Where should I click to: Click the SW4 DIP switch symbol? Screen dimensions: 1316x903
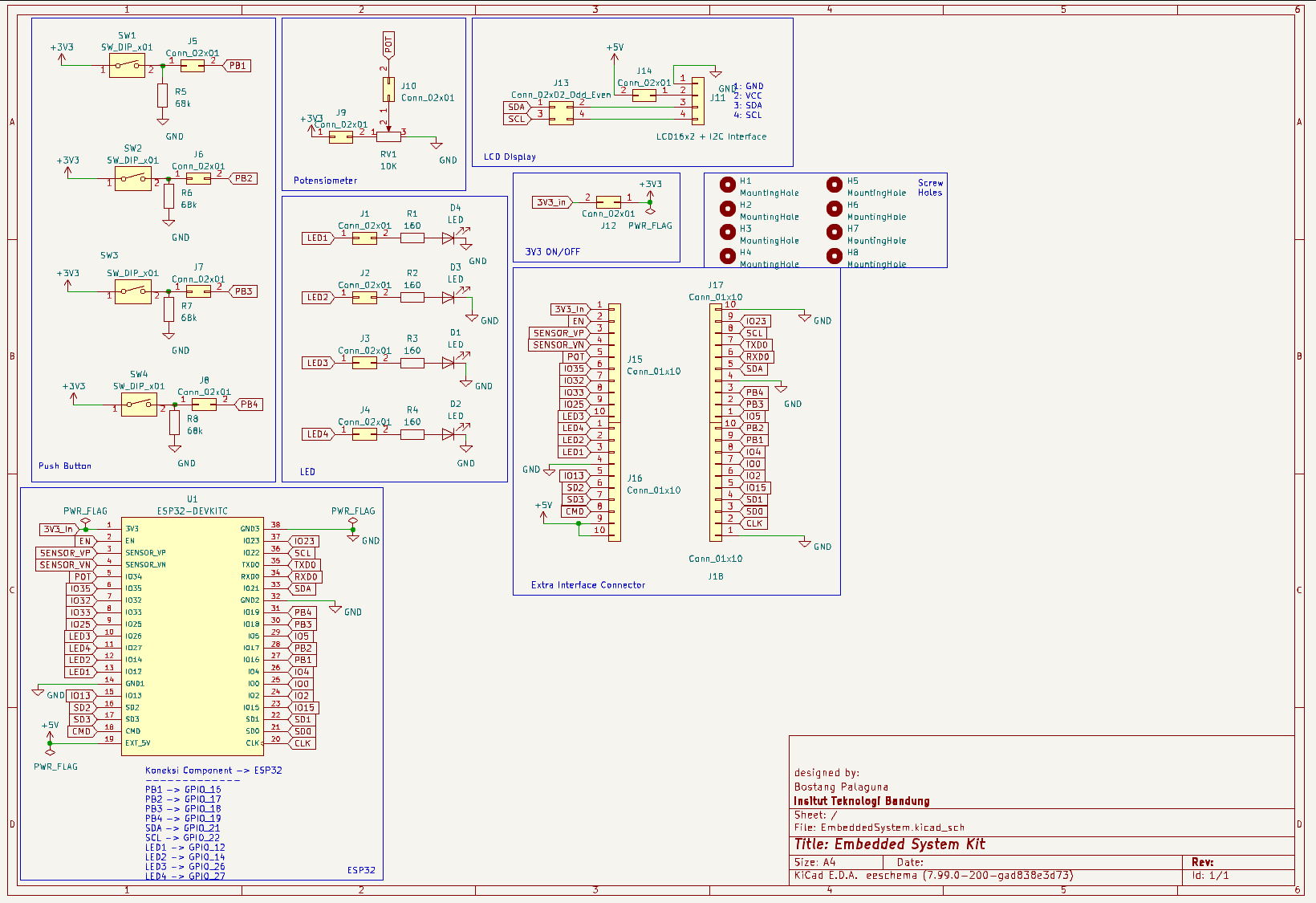click(x=139, y=405)
